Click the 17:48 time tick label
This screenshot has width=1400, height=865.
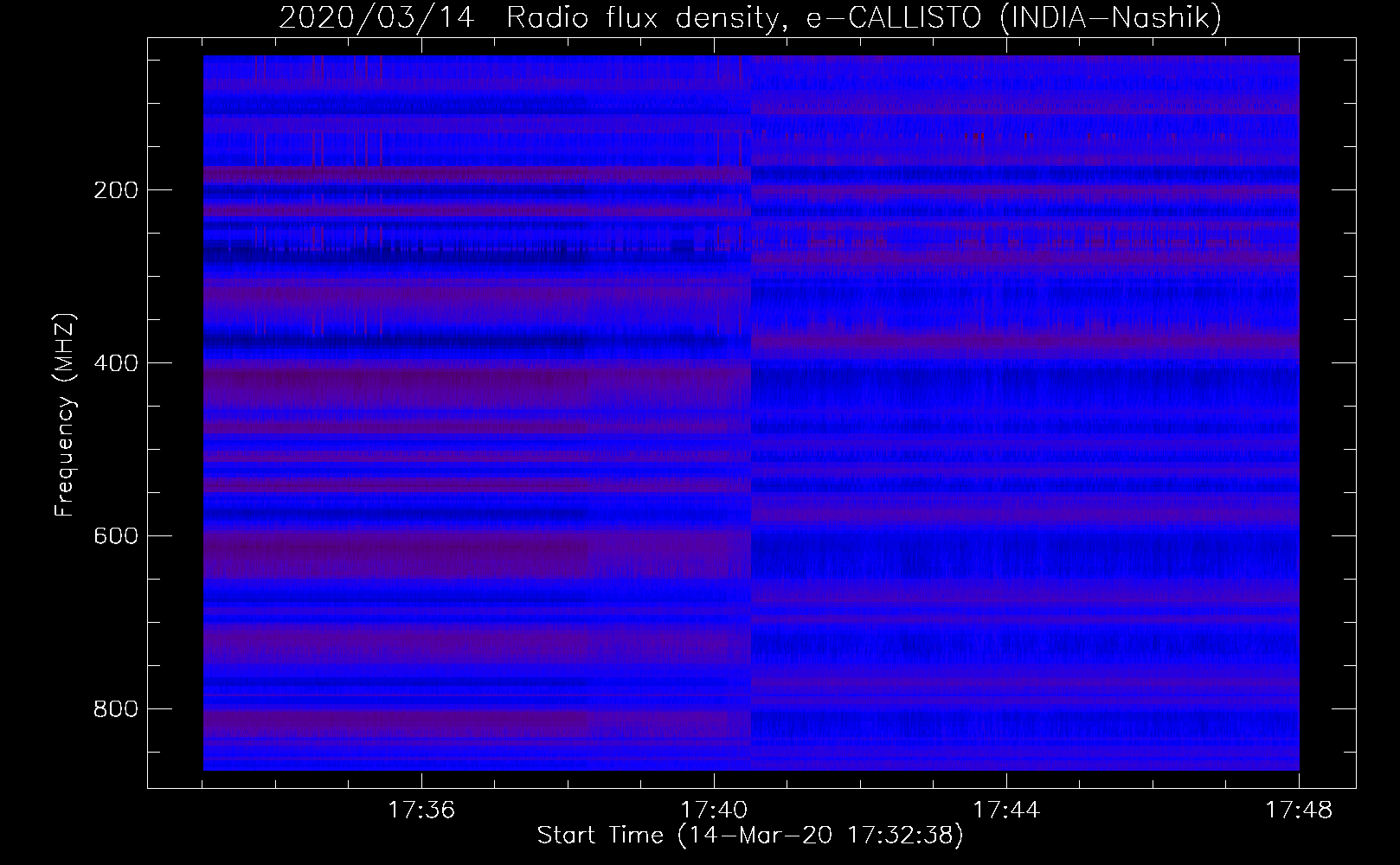[x=1299, y=811]
